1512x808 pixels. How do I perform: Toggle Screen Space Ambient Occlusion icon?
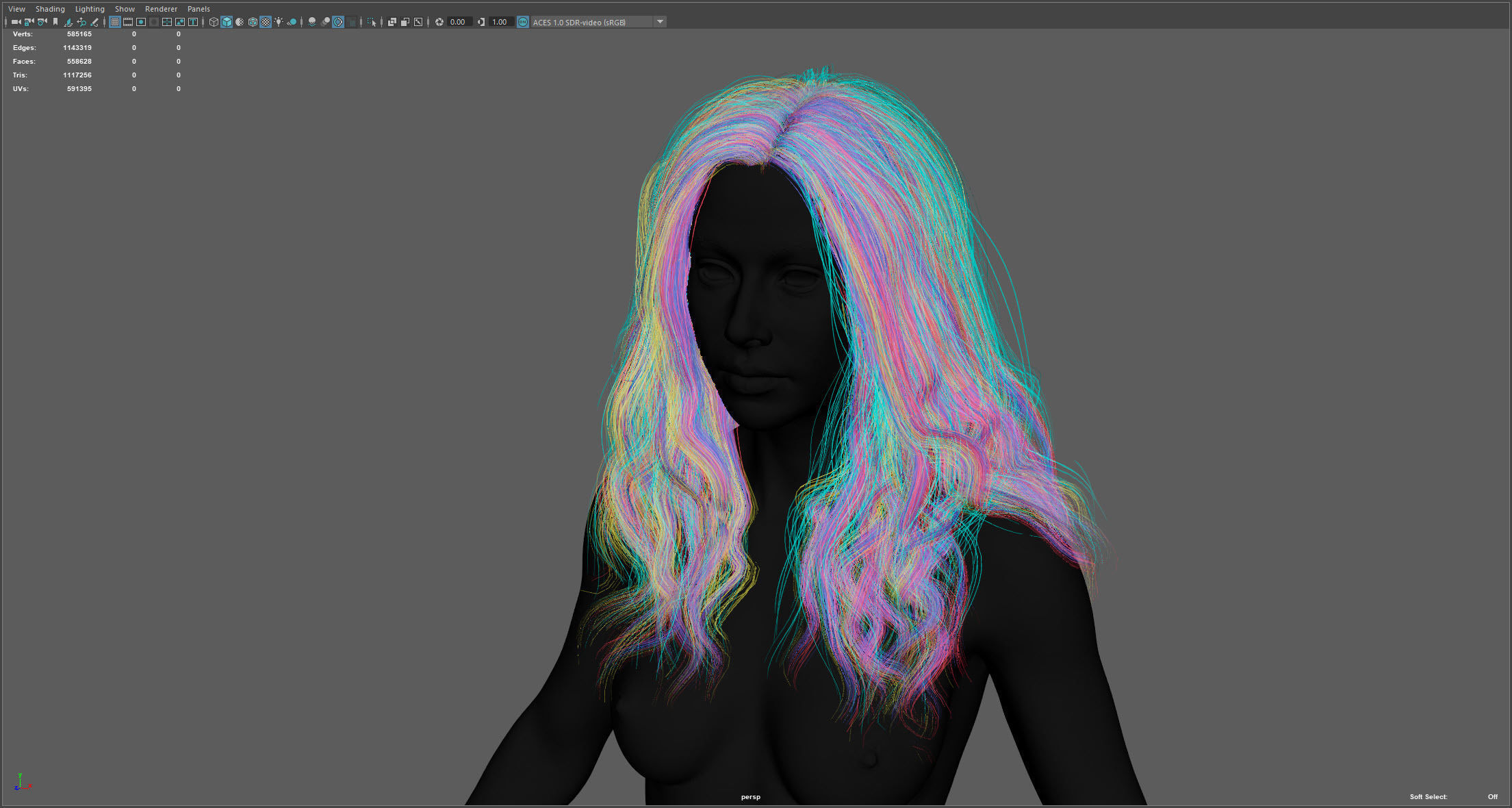[312, 22]
